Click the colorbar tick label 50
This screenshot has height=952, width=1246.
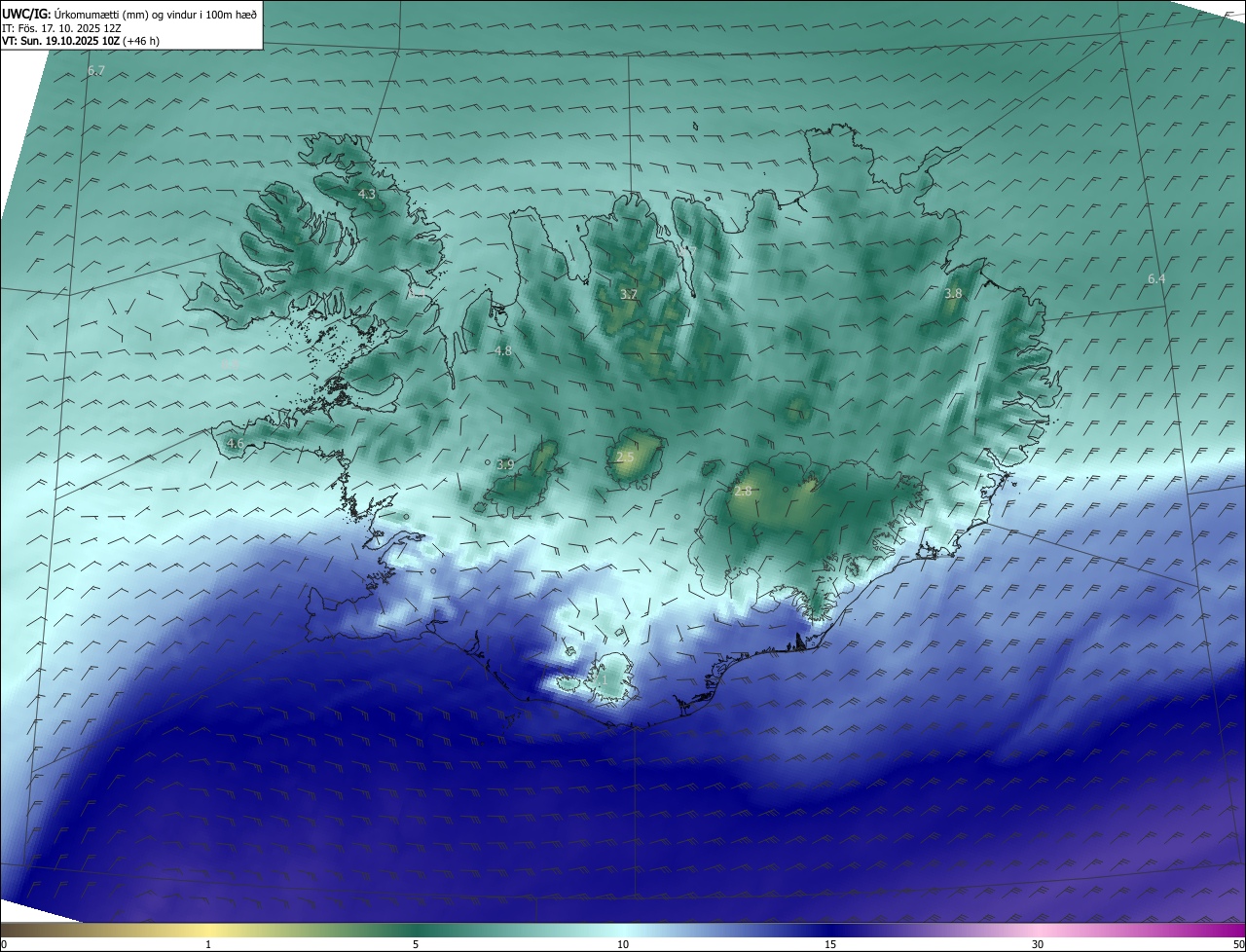1238,944
